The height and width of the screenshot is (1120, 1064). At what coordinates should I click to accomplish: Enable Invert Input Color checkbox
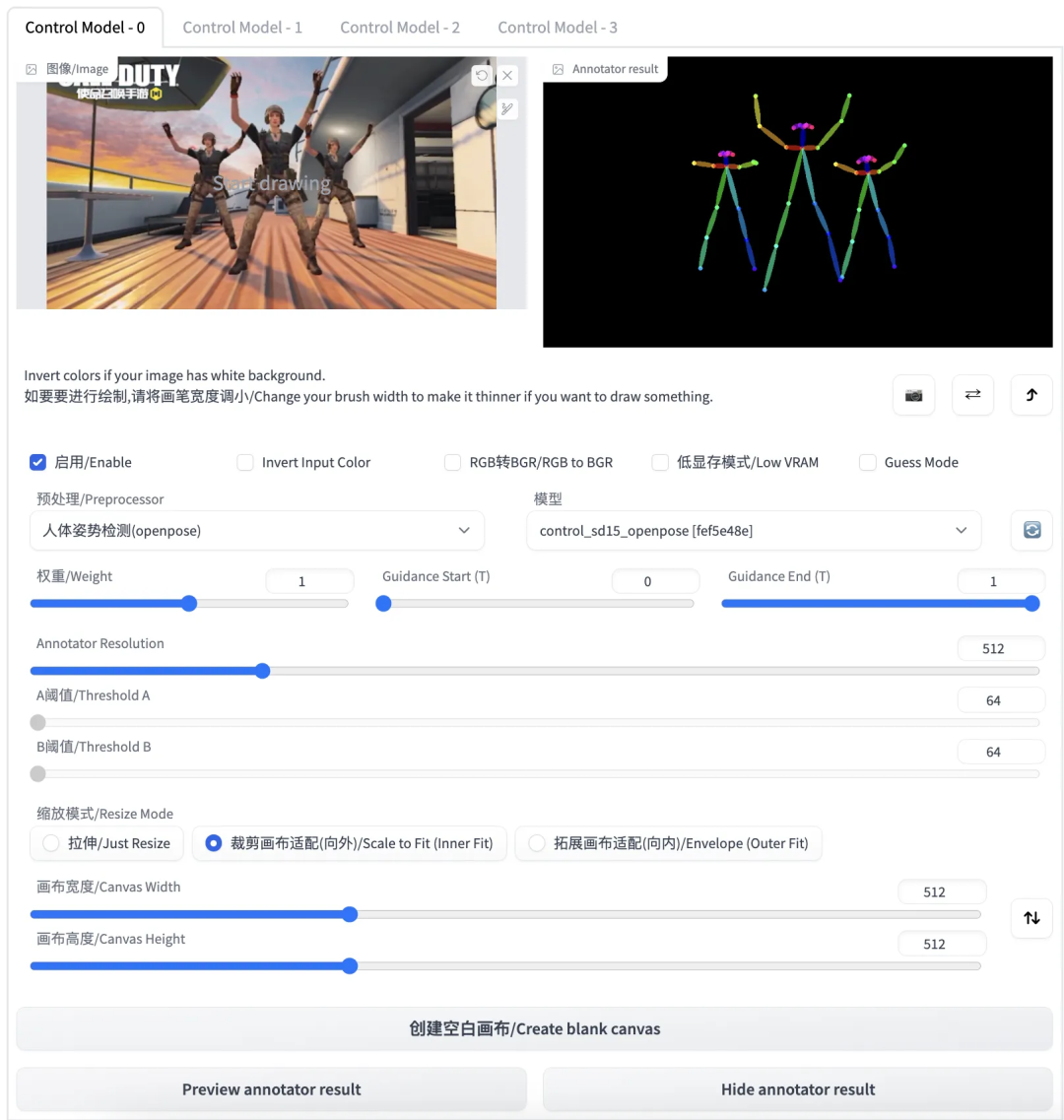pyautogui.click(x=245, y=462)
